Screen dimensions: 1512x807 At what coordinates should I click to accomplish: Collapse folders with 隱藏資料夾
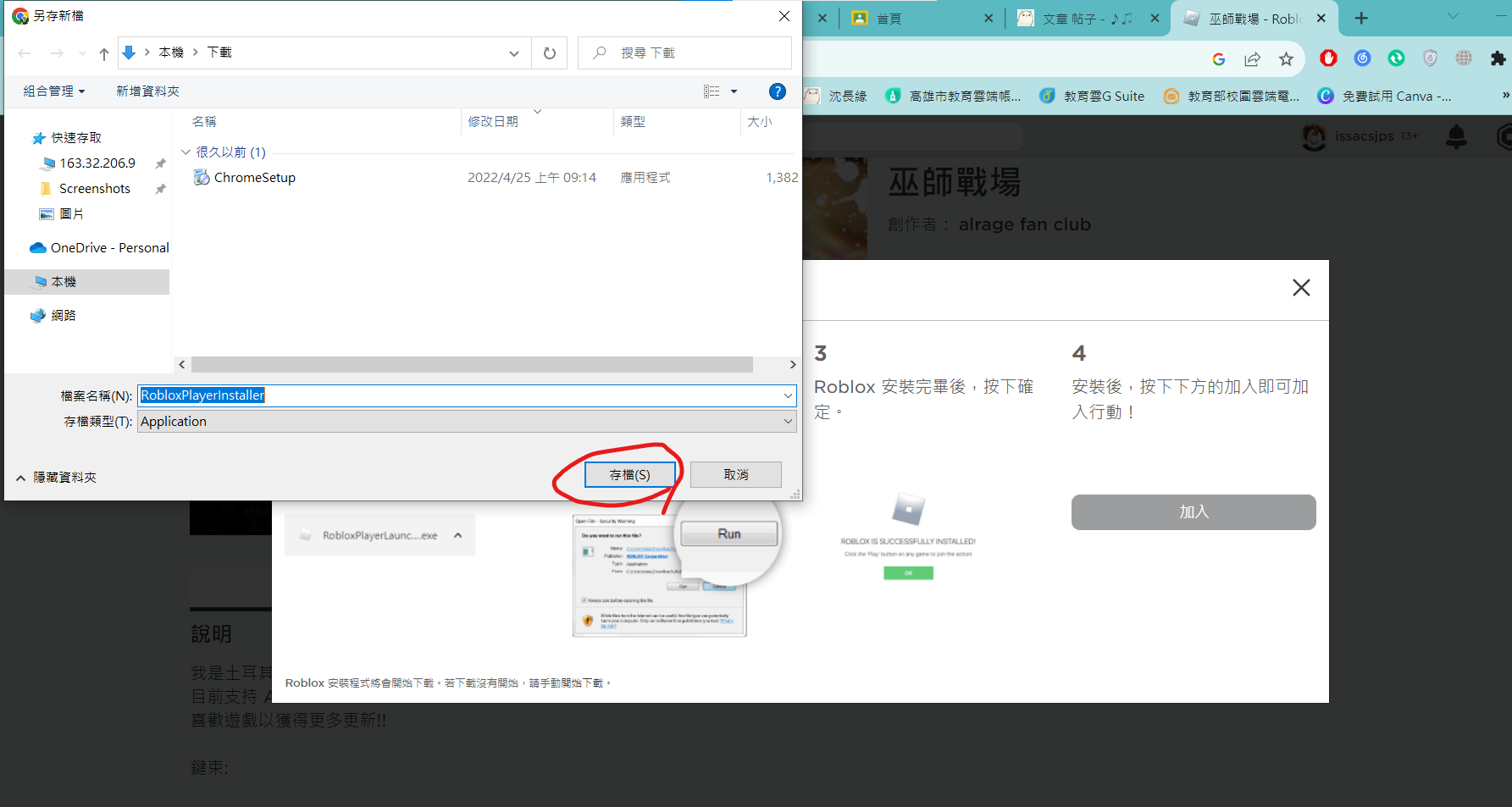[x=57, y=478]
